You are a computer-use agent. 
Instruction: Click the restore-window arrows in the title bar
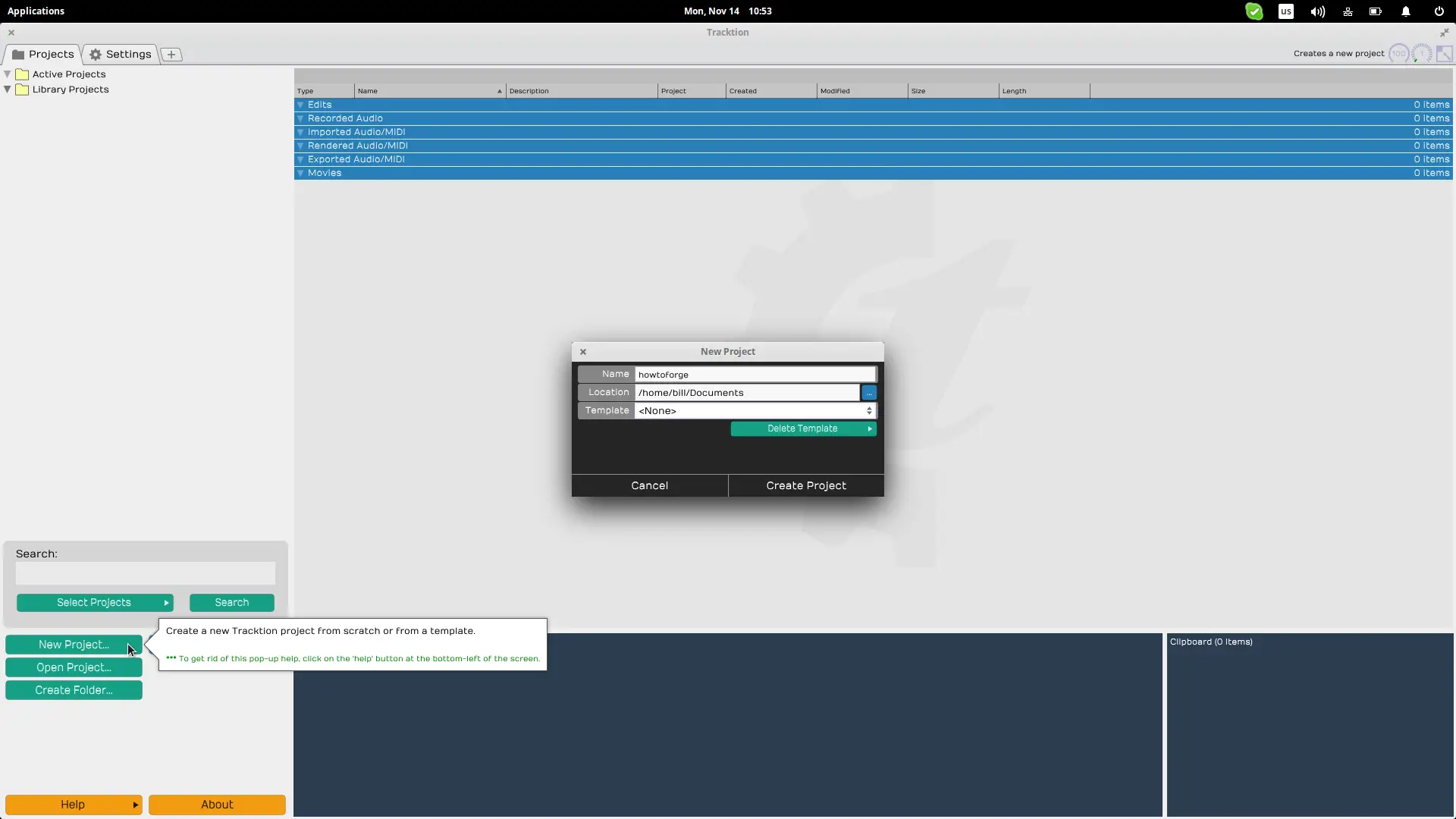tap(1444, 33)
